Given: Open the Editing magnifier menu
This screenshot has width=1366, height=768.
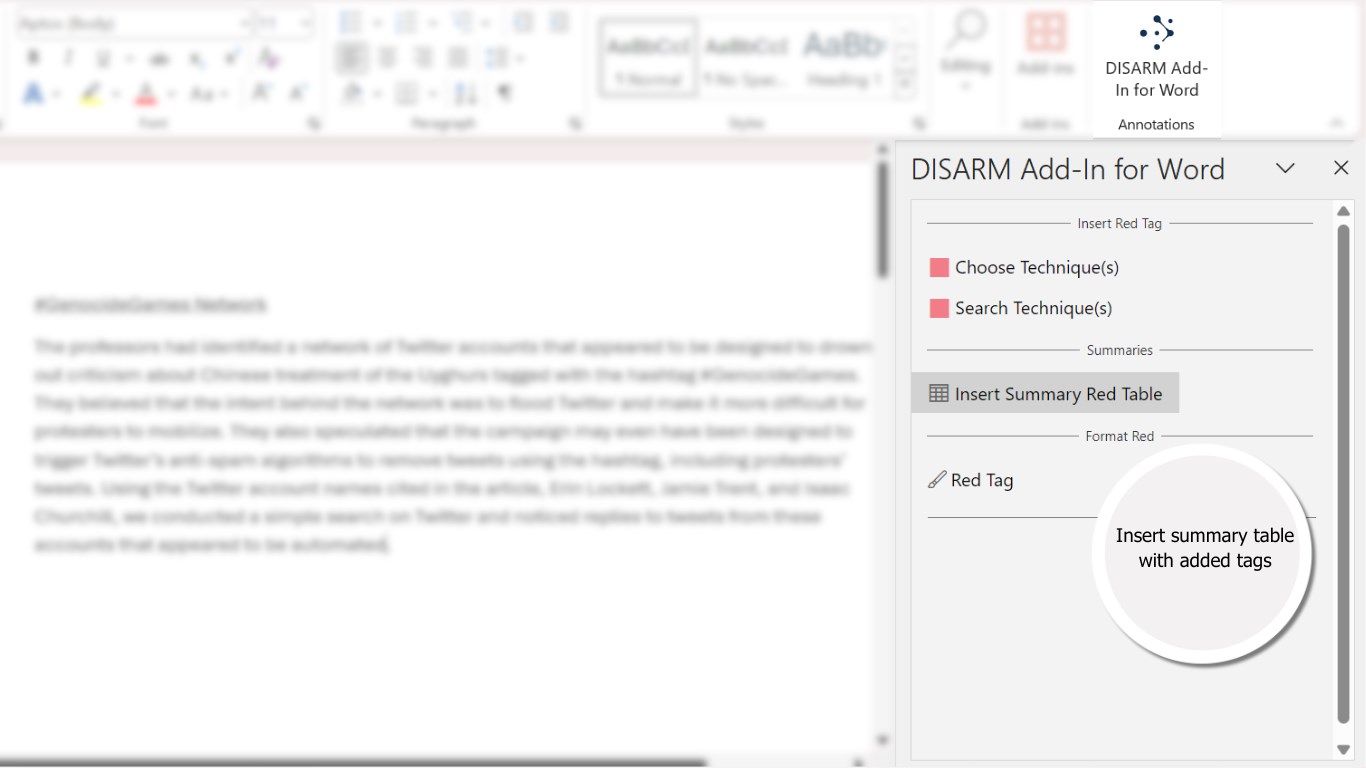Looking at the screenshot, I should tap(966, 48).
